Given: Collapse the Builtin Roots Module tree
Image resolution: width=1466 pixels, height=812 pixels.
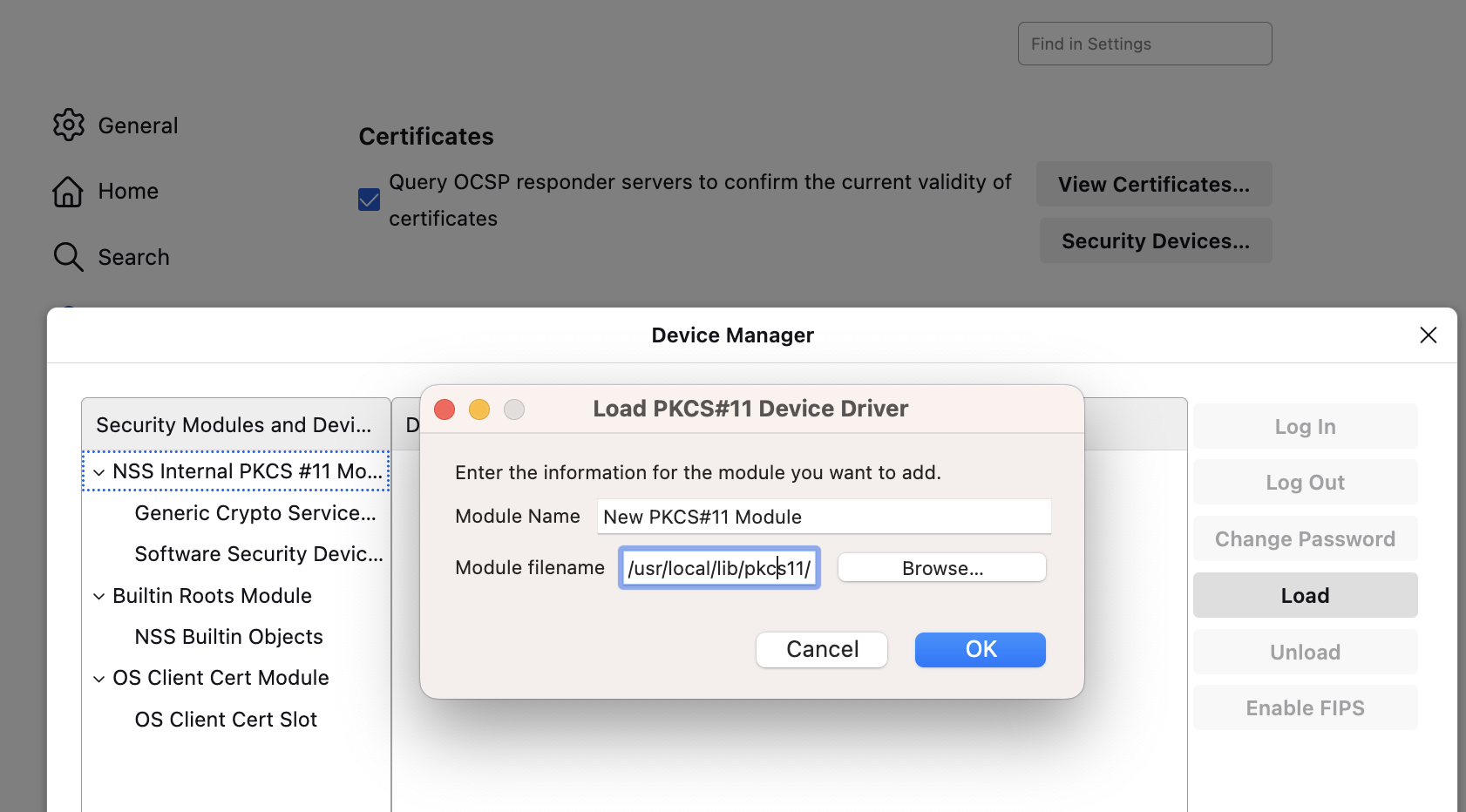Looking at the screenshot, I should [x=99, y=597].
